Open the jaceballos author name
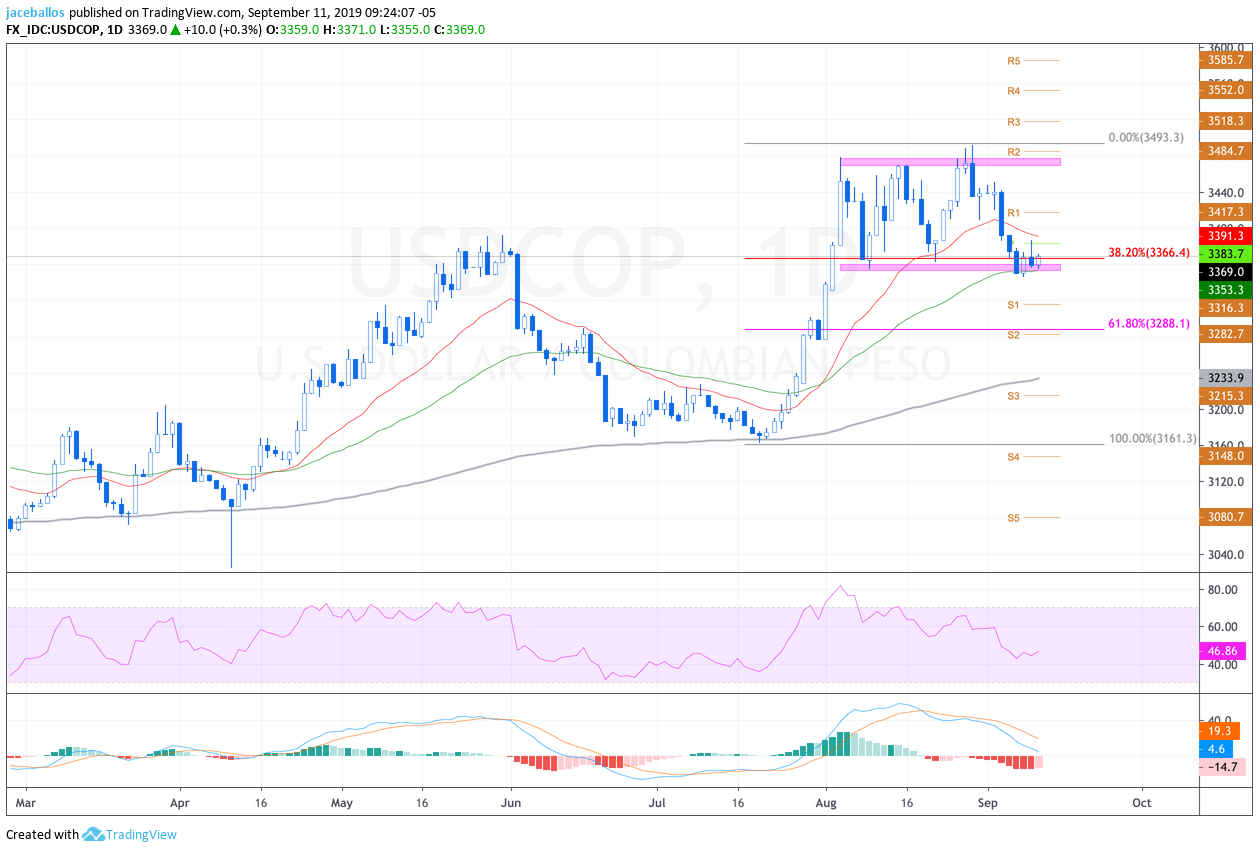This screenshot has height=852, width=1259. tap(36, 13)
